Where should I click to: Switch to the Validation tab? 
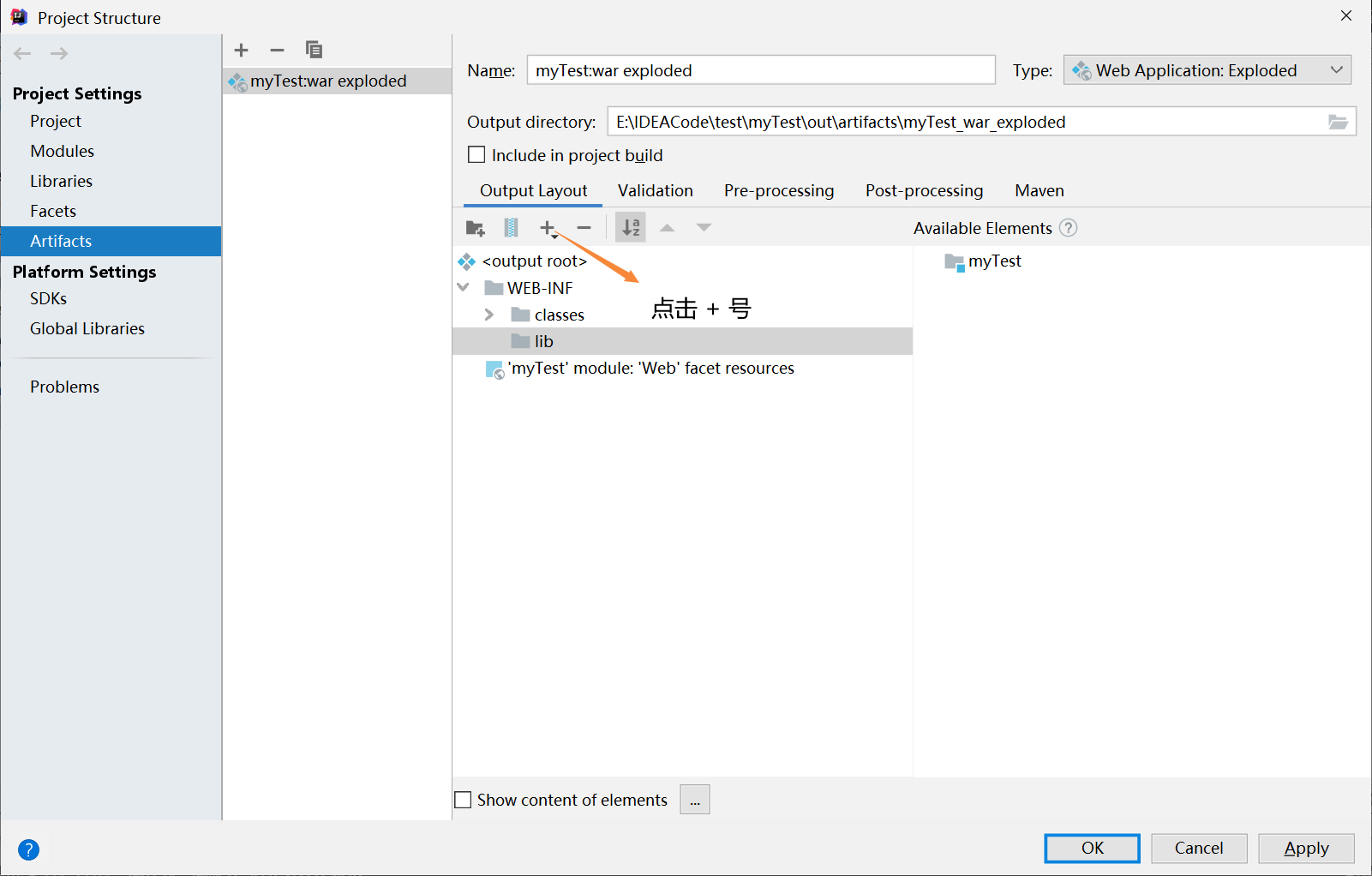[x=656, y=190]
